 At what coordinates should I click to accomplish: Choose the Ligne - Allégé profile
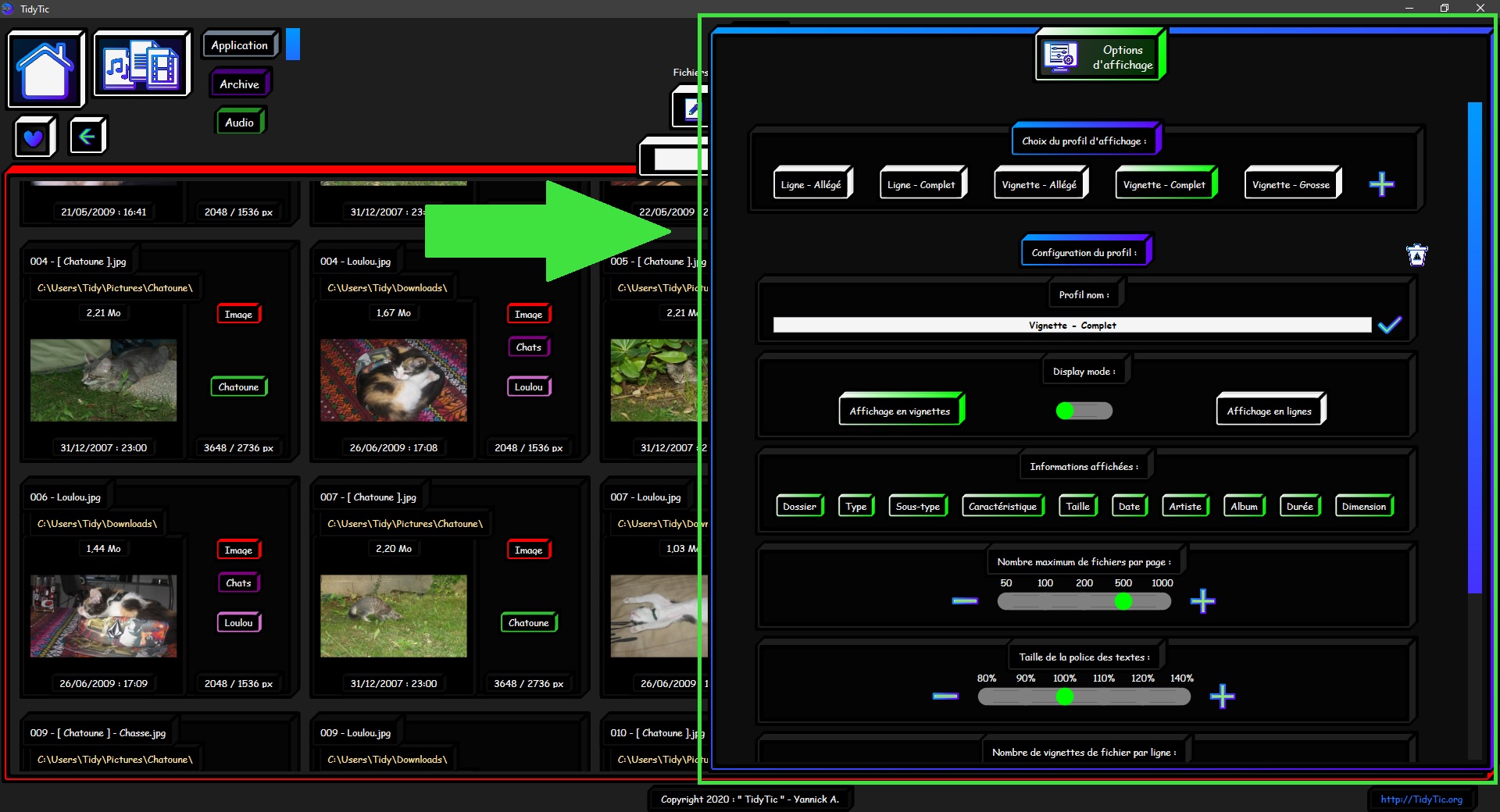tap(812, 184)
